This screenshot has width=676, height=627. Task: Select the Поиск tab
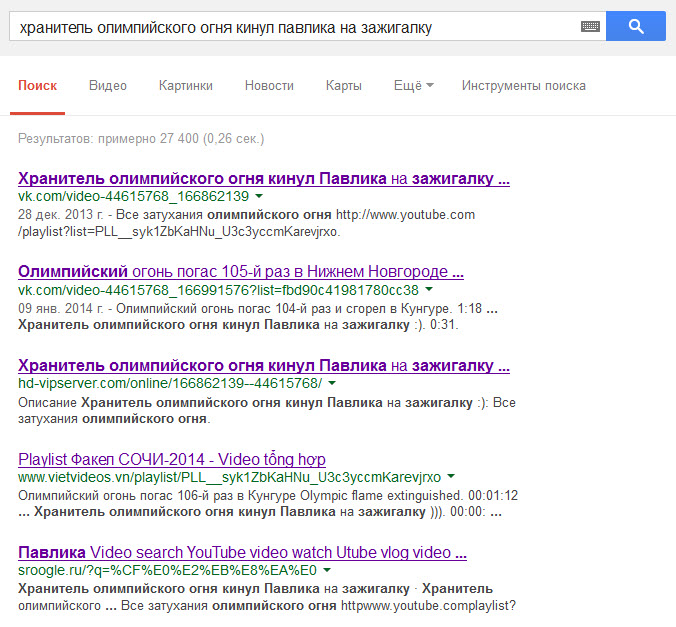pyautogui.click(x=38, y=86)
